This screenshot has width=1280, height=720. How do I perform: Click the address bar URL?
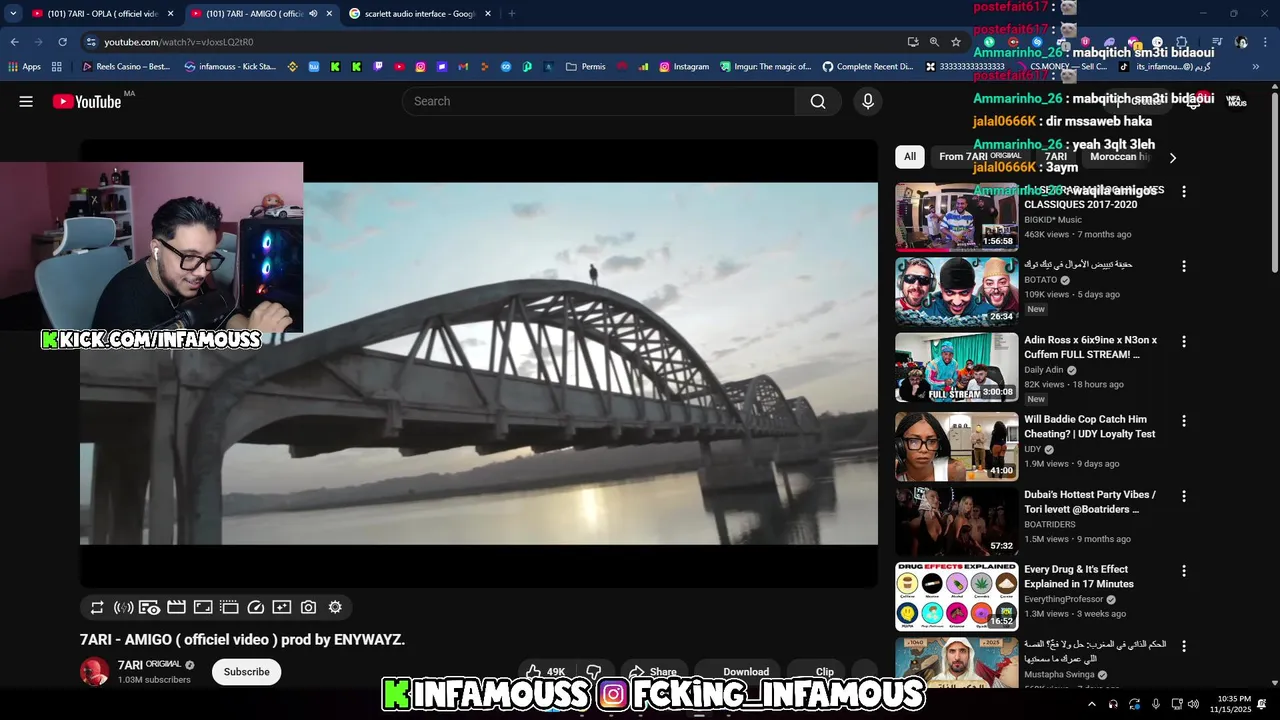click(x=178, y=42)
